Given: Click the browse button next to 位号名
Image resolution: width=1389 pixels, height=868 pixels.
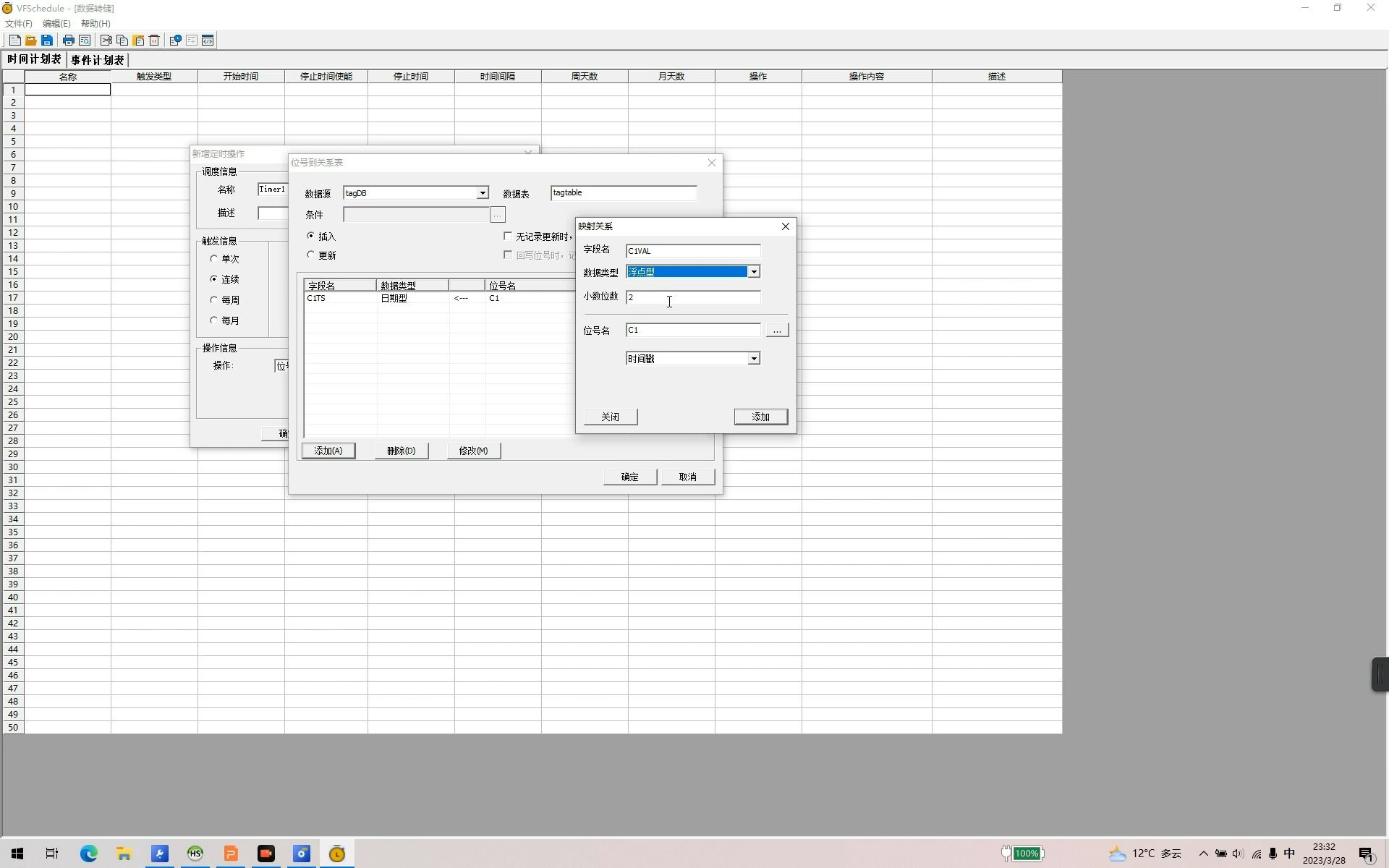Looking at the screenshot, I should [777, 330].
